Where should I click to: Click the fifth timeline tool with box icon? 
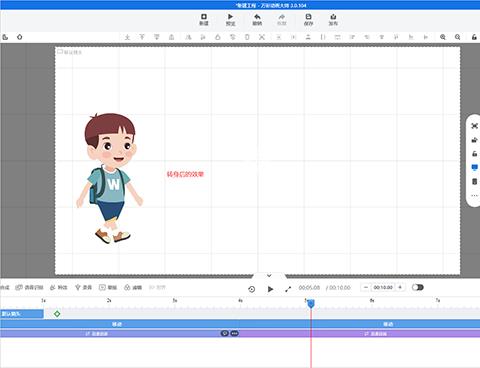tap(108, 287)
